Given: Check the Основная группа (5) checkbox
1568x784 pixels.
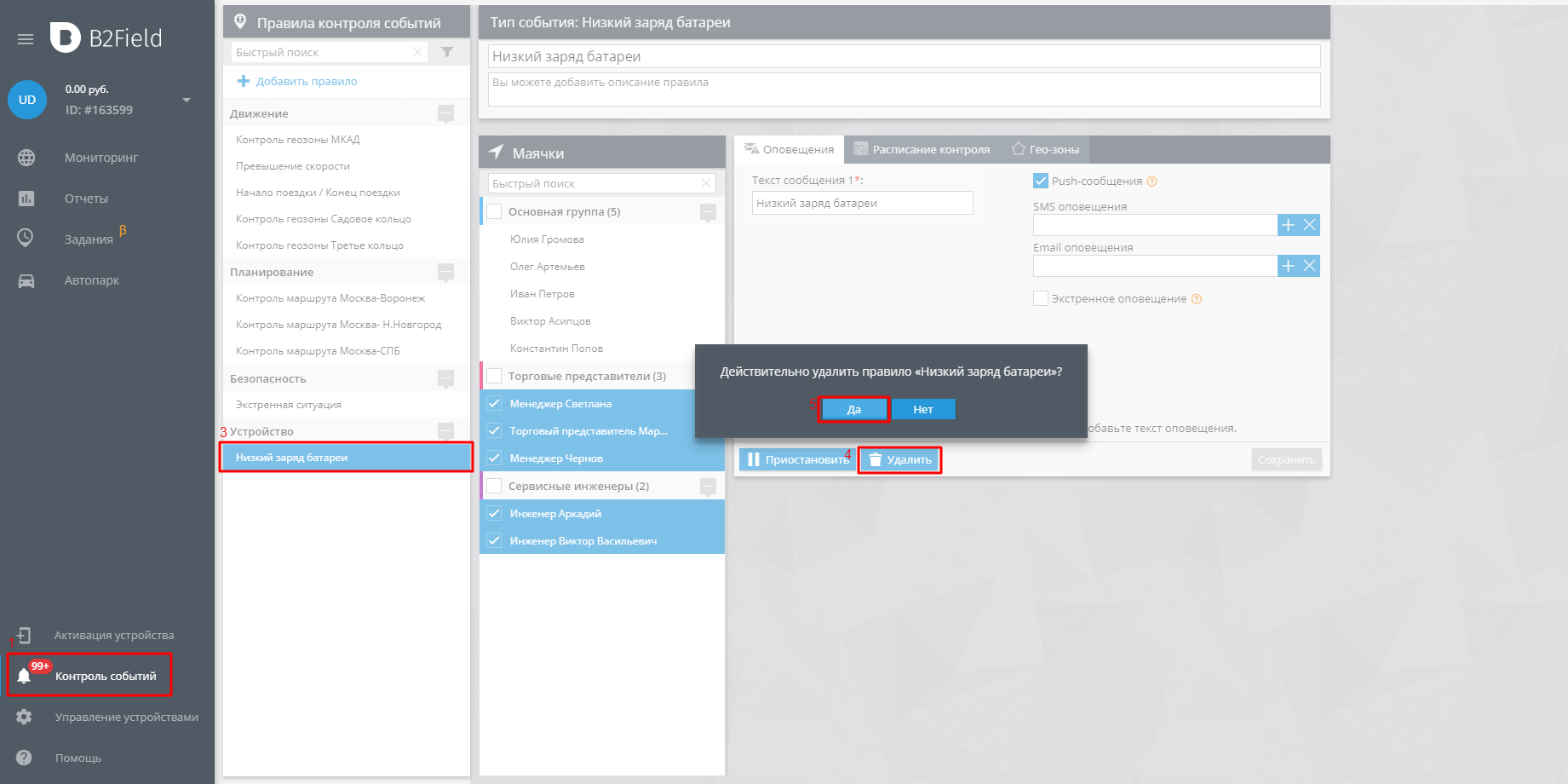Looking at the screenshot, I should (x=494, y=211).
